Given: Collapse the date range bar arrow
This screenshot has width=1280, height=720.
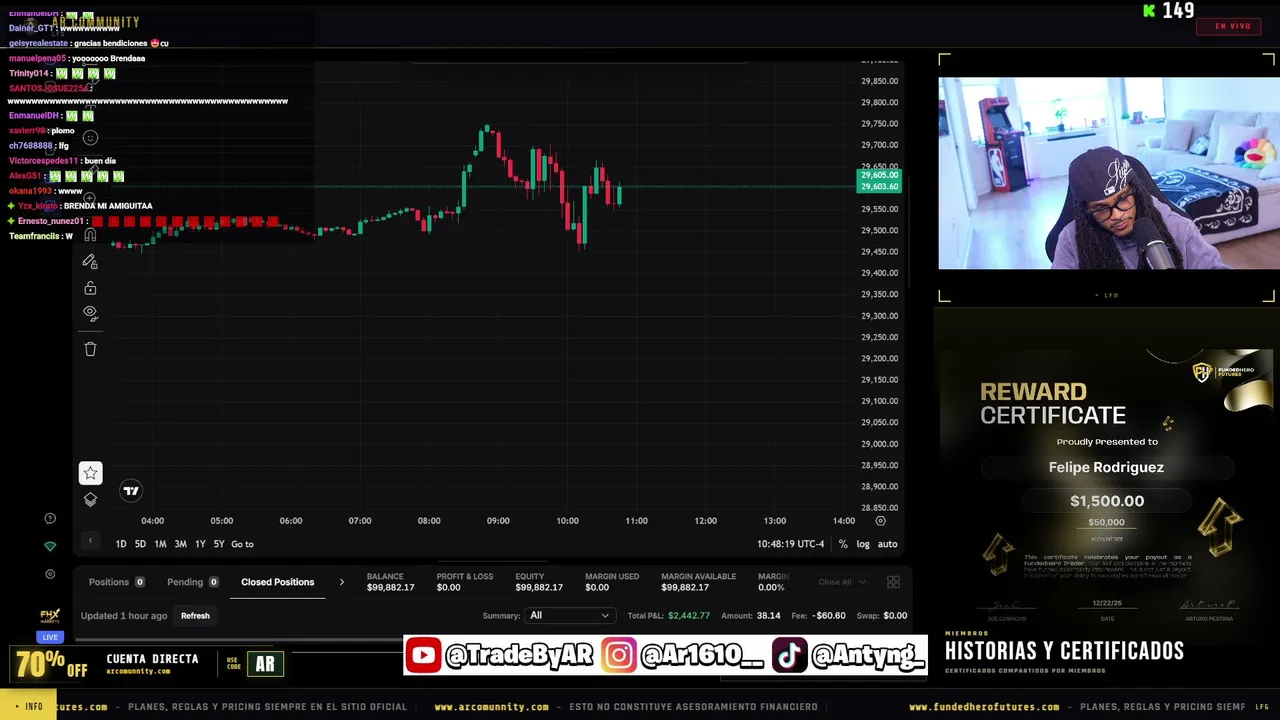Looking at the screenshot, I should pyautogui.click(x=90, y=541).
